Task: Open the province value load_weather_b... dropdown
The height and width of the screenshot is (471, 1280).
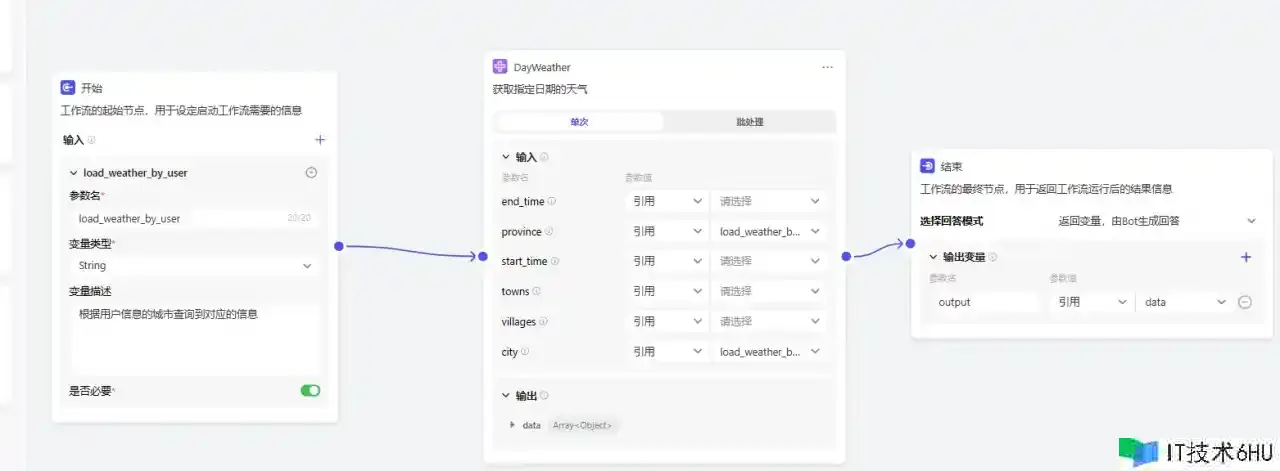Action: tap(768, 232)
